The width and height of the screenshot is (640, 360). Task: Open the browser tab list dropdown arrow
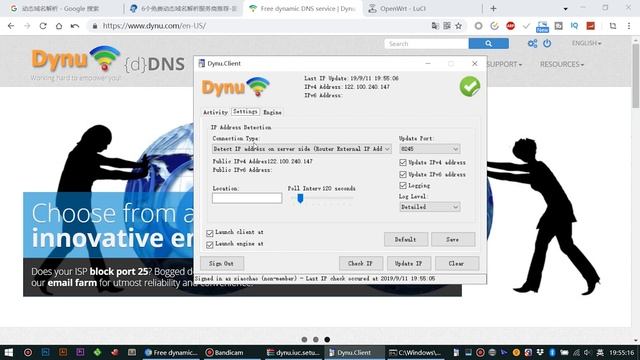[x=565, y=9]
